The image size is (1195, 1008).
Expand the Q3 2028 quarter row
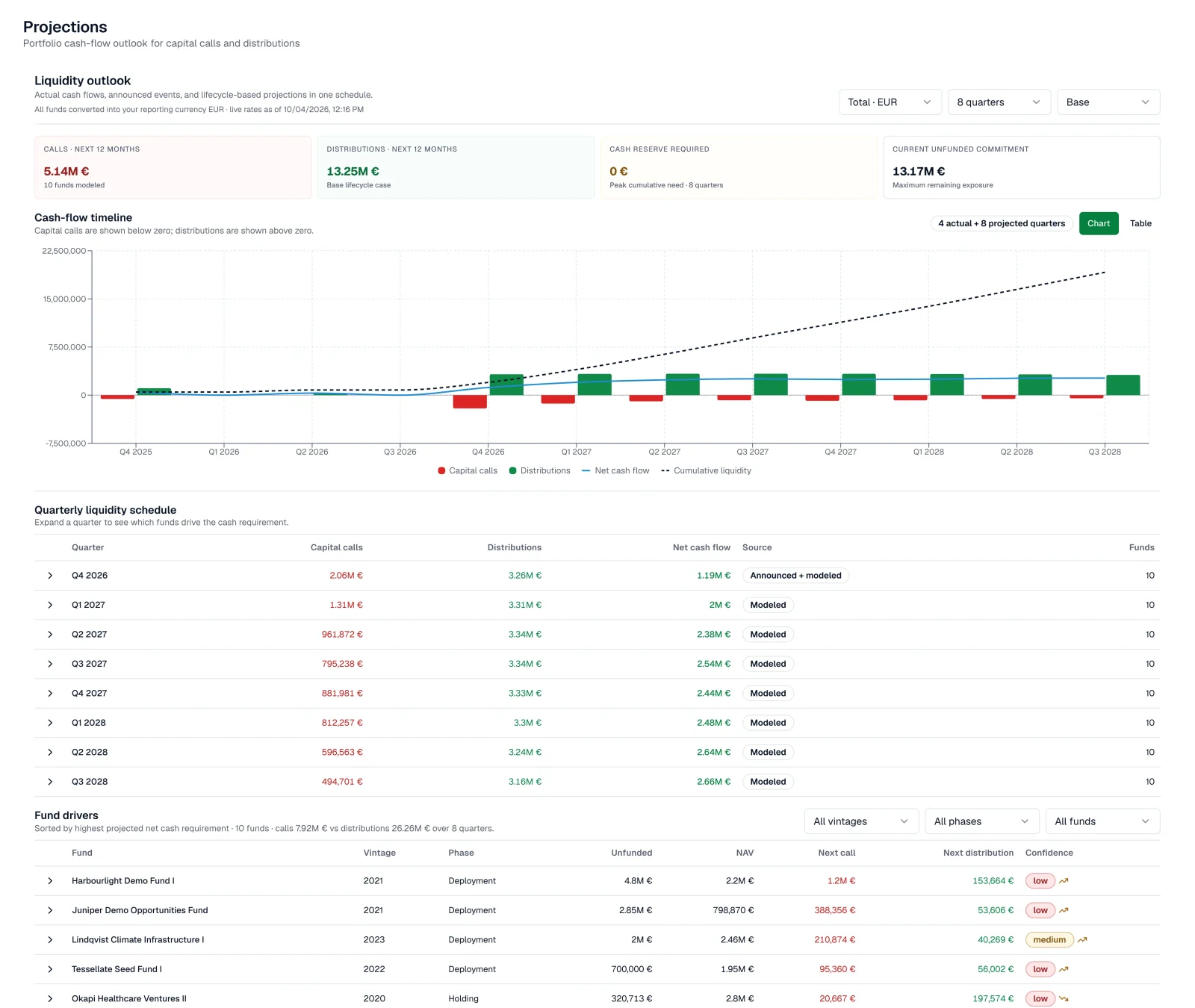point(50,782)
